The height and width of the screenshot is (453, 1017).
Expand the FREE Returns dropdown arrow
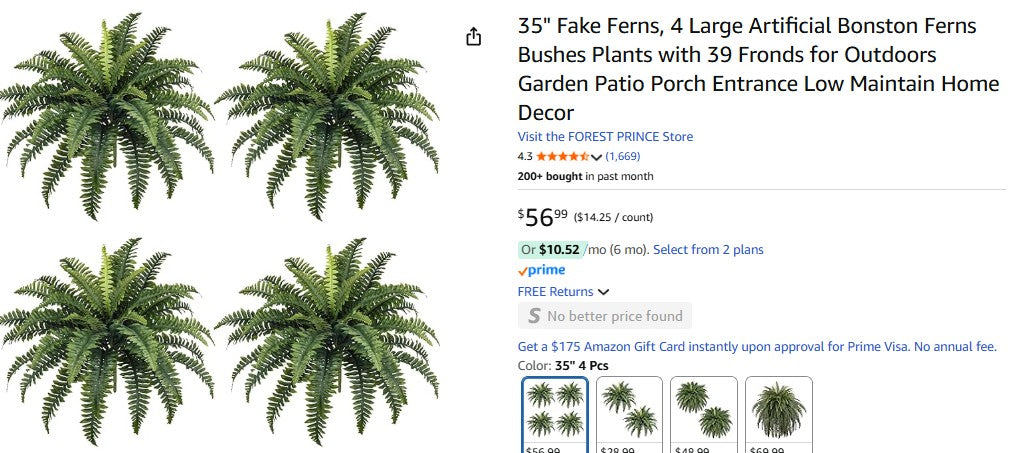[604, 293]
